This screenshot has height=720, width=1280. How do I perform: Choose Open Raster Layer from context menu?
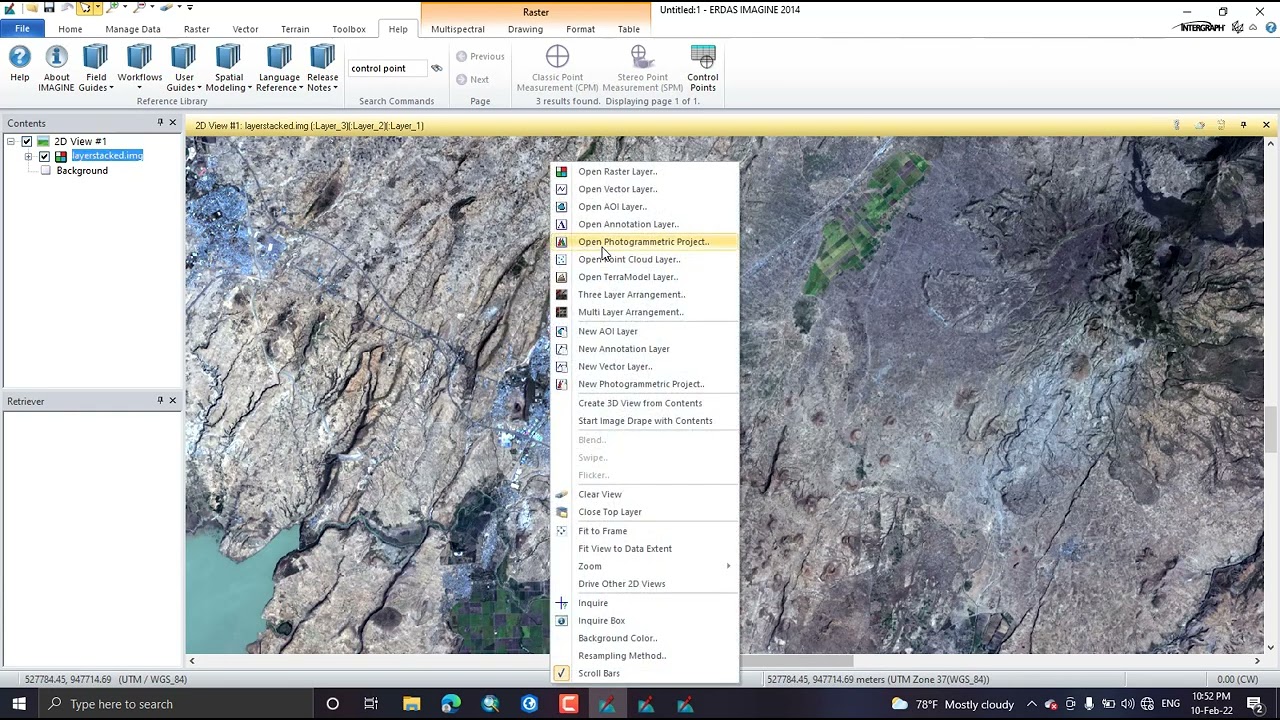pos(645,172)
